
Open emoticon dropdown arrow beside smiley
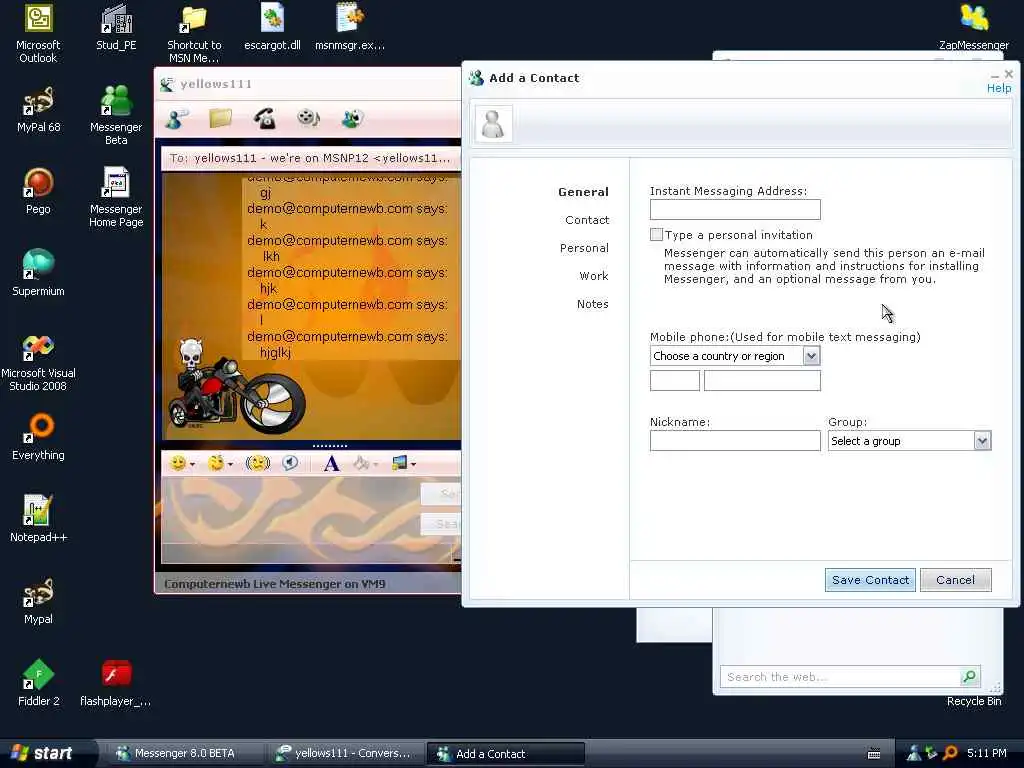[x=192, y=464]
